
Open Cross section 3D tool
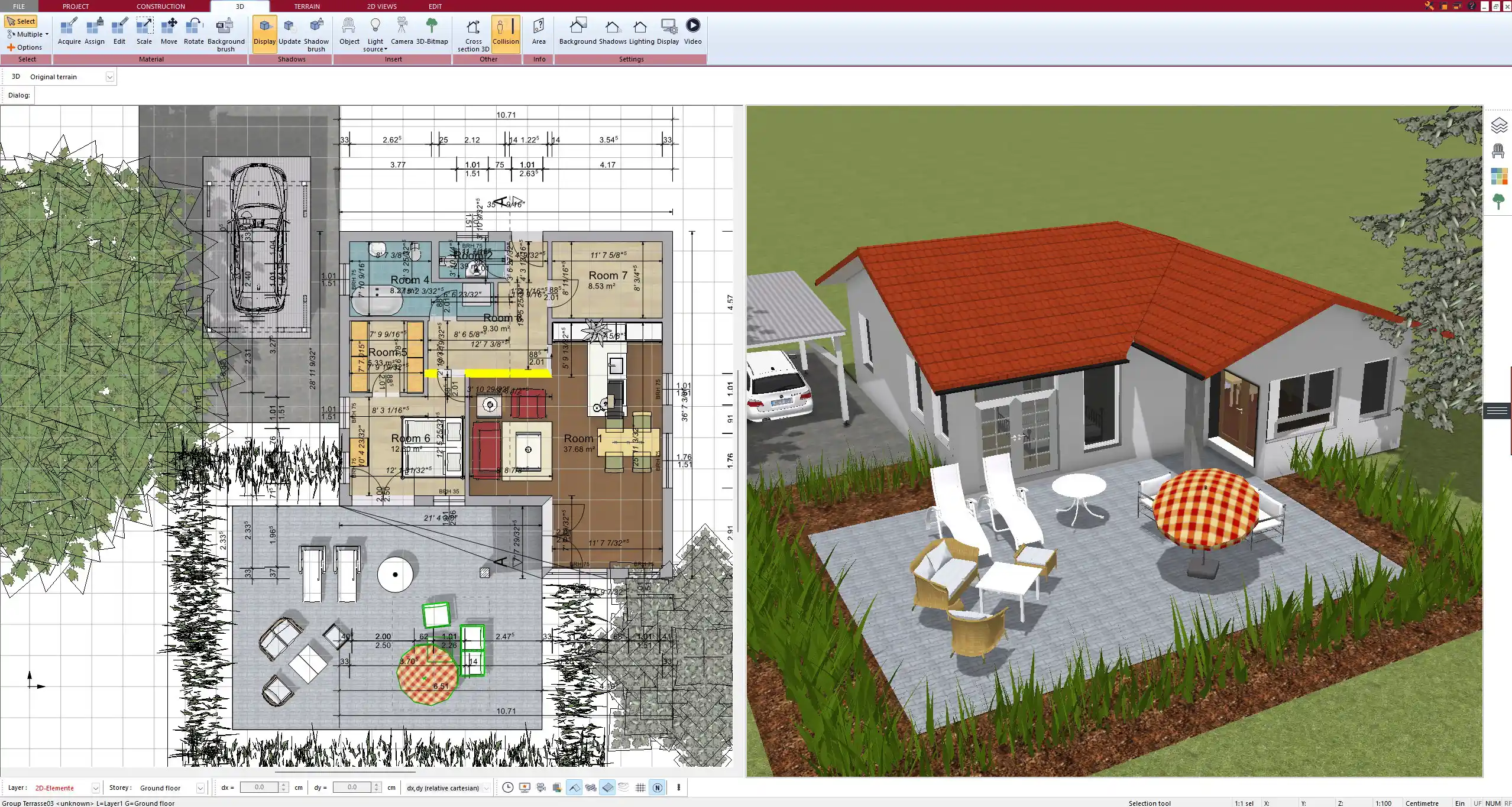pos(474,35)
